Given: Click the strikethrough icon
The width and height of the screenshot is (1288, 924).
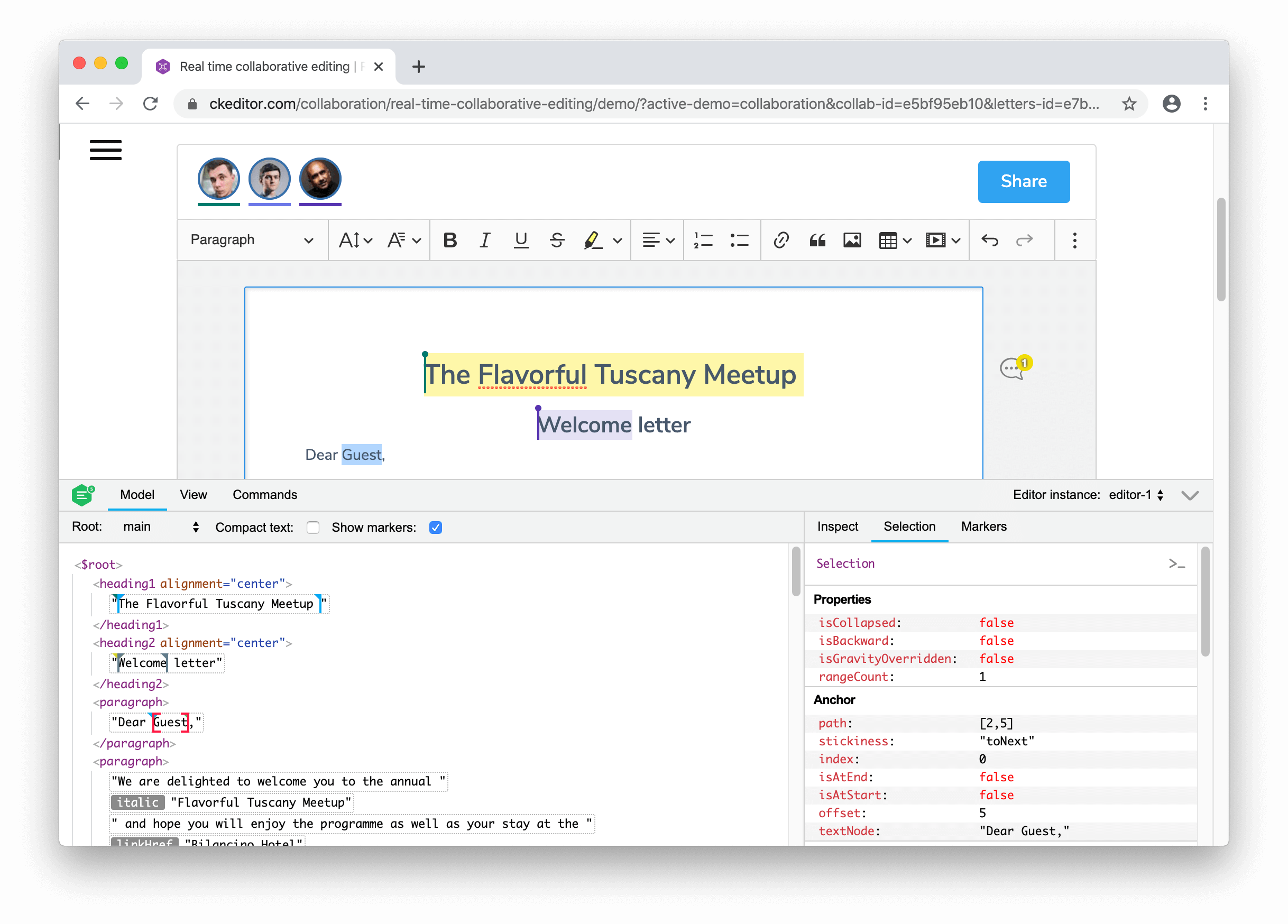Looking at the screenshot, I should click(x=557, y=240).
